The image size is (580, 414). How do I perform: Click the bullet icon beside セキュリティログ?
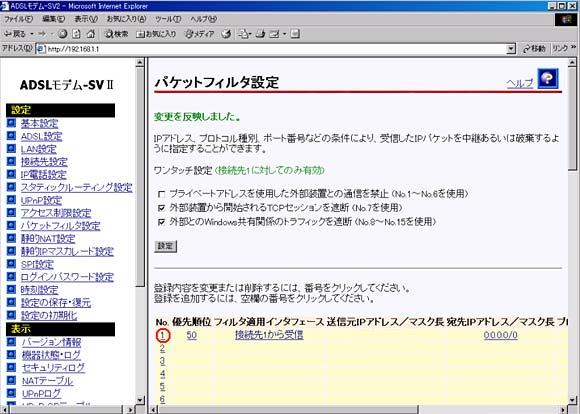pos(11,367)
